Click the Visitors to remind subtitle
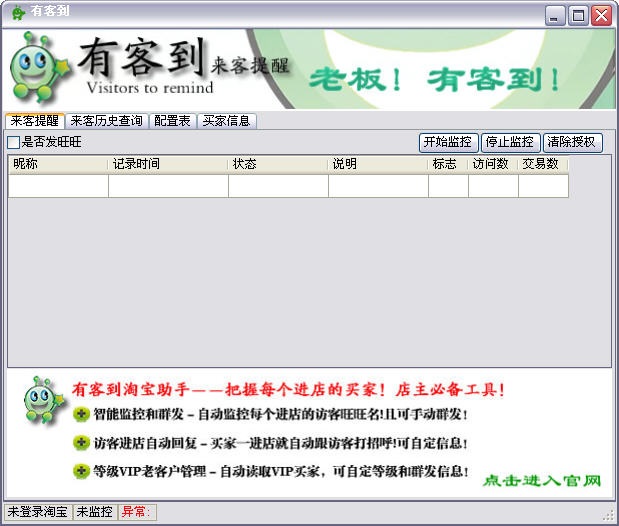The image size is (619, 526). point(150,87)
